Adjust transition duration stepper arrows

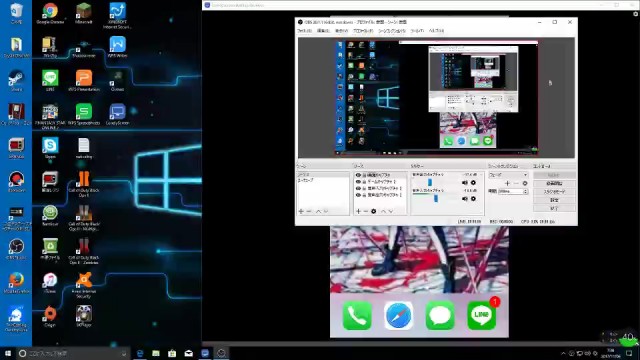click(x=525, y=191)
